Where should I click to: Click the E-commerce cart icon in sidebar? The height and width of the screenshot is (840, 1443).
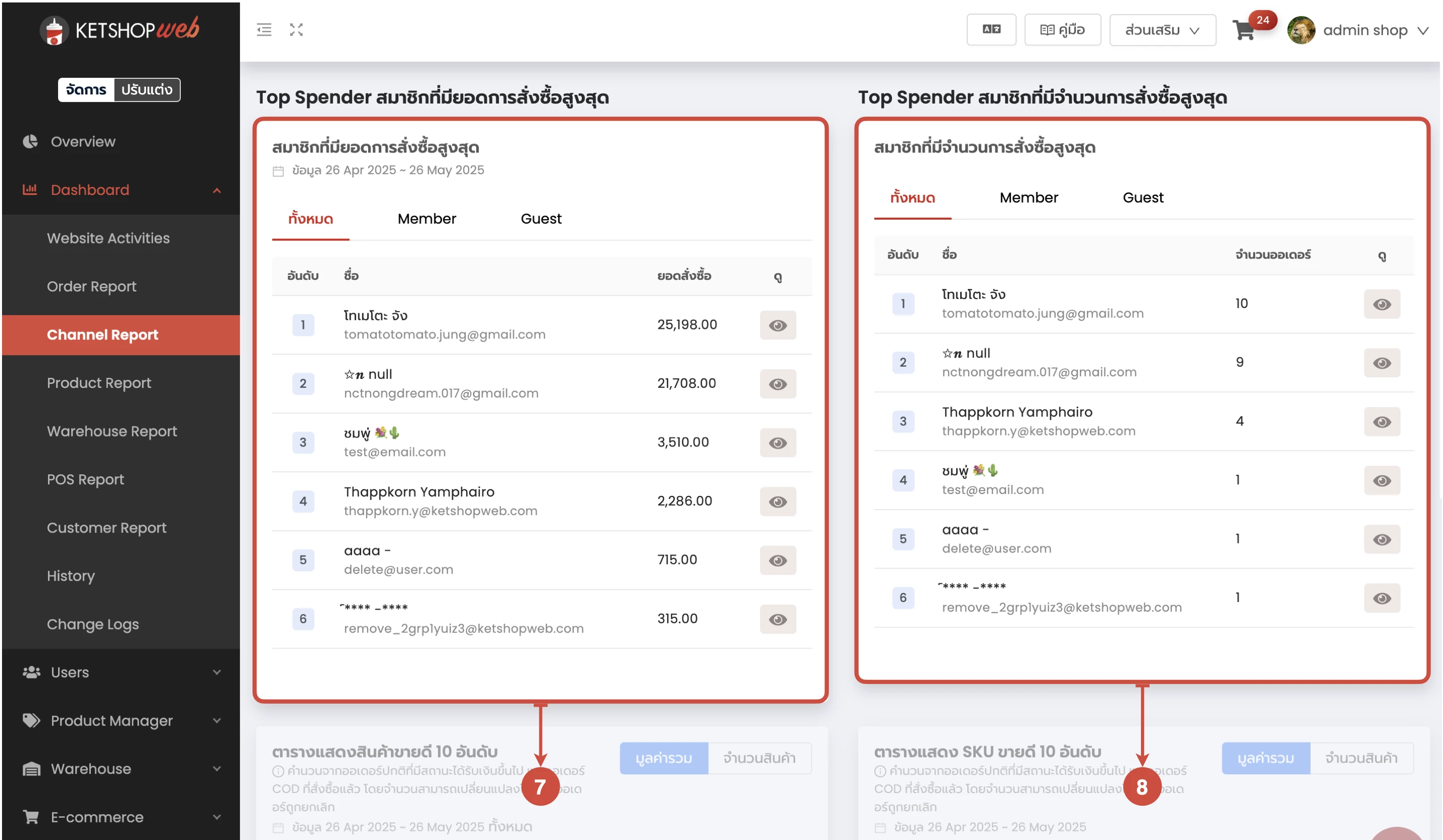[31, 817]
